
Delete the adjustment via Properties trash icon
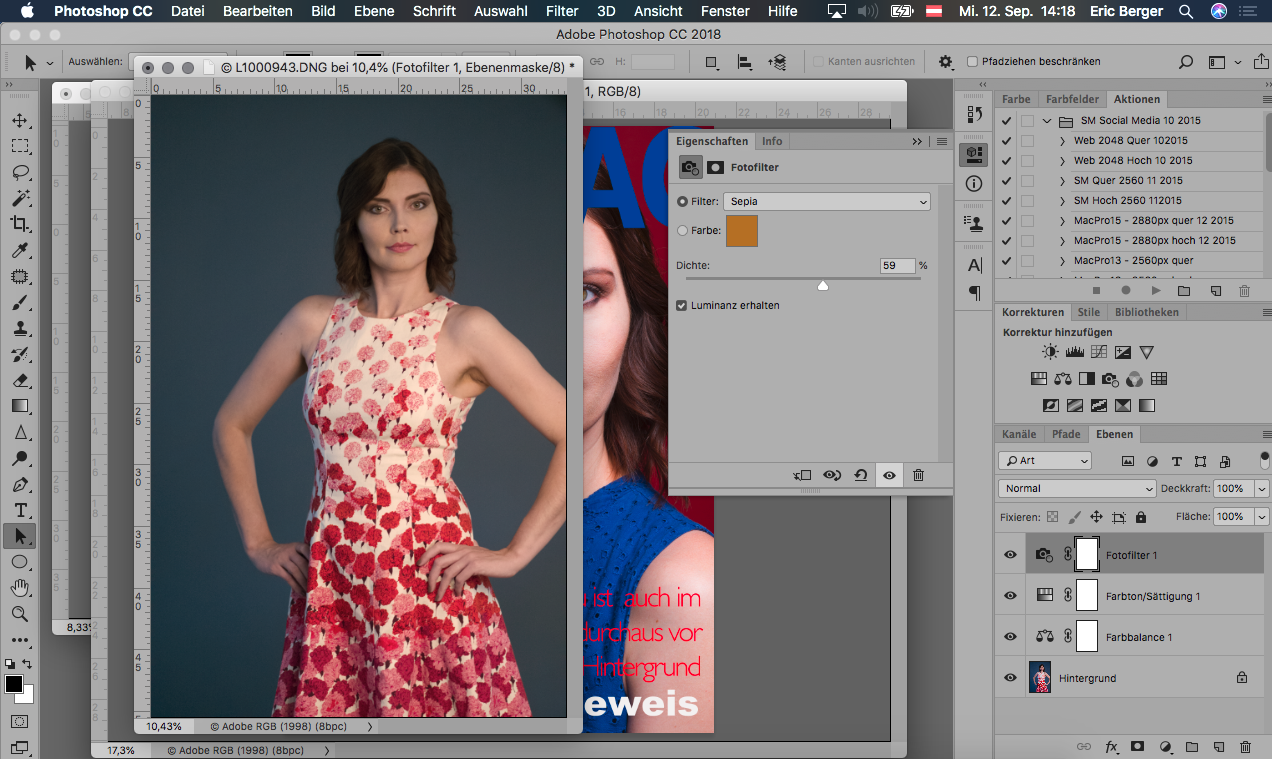(918, 476)
